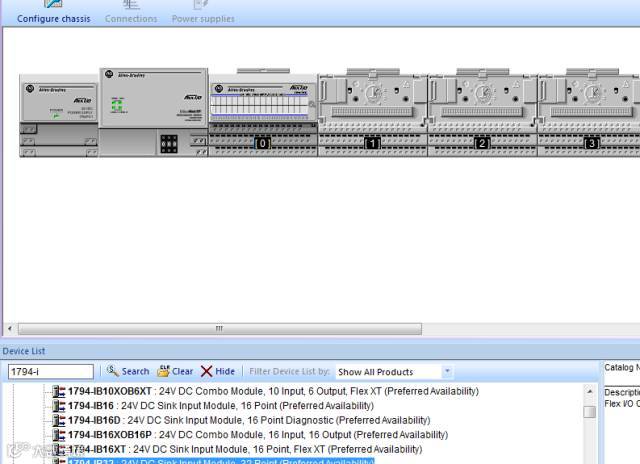Image resolution: width=640 pixels, height=464 pixels.
Task: Open the Show All Products filter dropdown
Action: click(448, 371)
